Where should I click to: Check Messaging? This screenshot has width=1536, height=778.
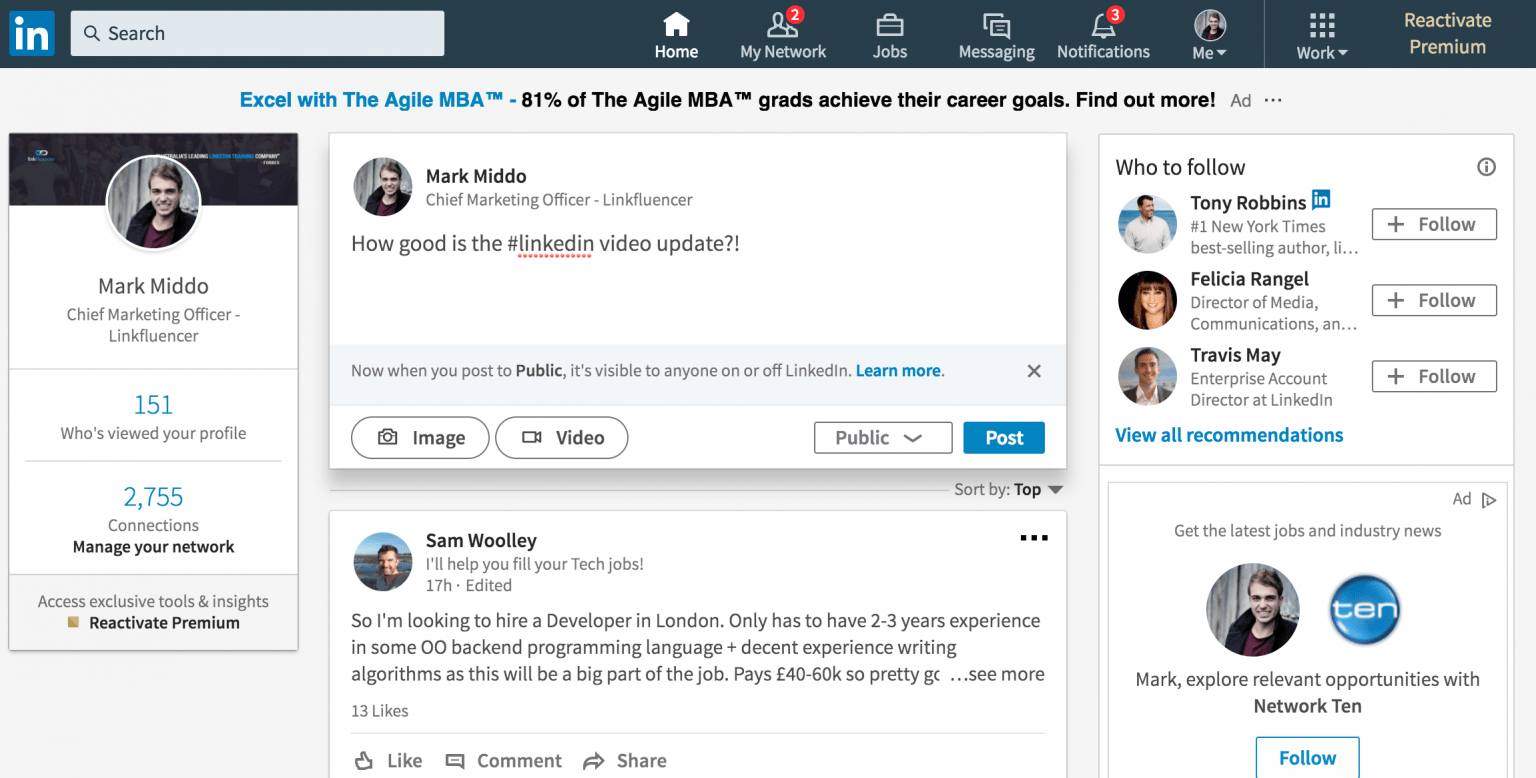click(x=995, y=33)
